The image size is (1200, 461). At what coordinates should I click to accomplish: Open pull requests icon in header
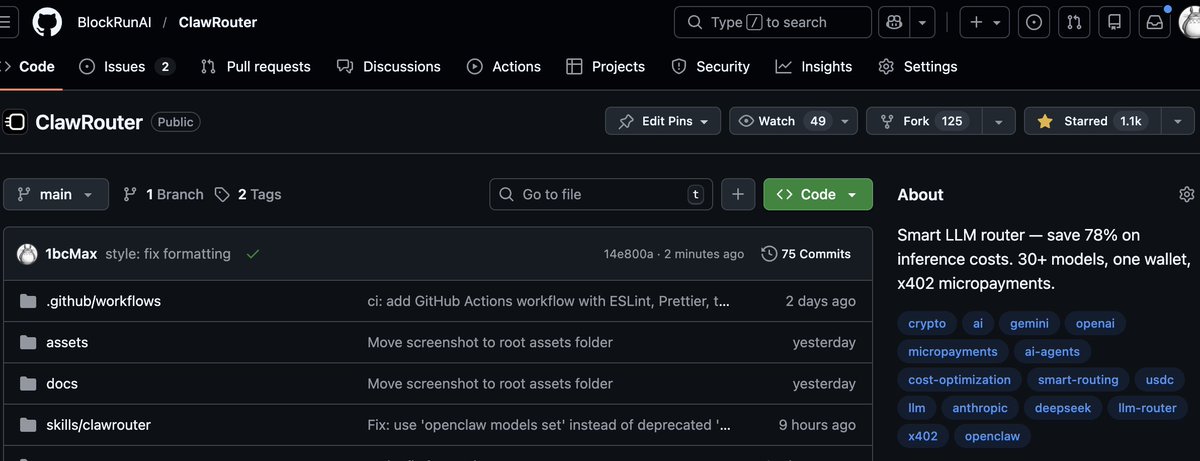tap(1074, 22)
